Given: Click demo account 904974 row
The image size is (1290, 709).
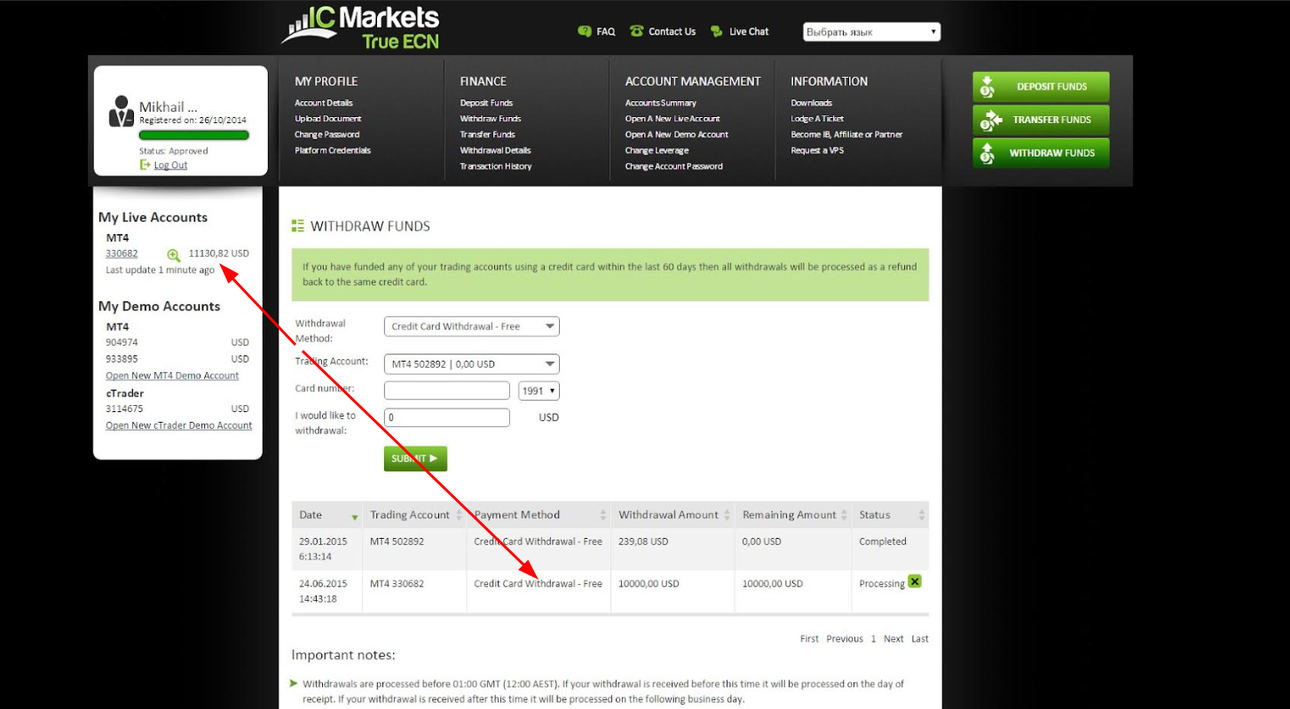Looking at the screenshot, I should [177, 343].
